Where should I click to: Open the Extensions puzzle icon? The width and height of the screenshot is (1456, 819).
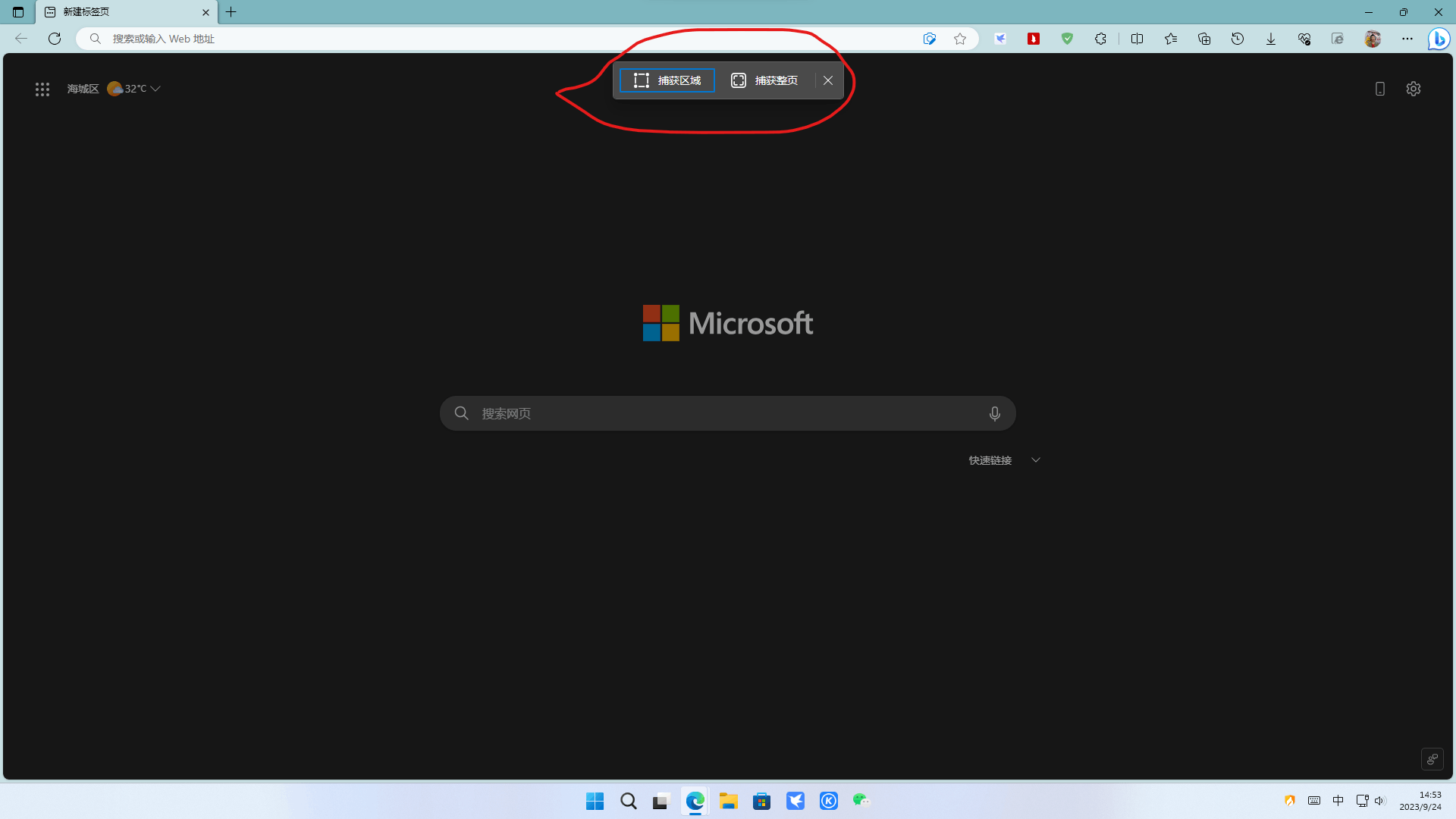click(x=1100, y=39)
